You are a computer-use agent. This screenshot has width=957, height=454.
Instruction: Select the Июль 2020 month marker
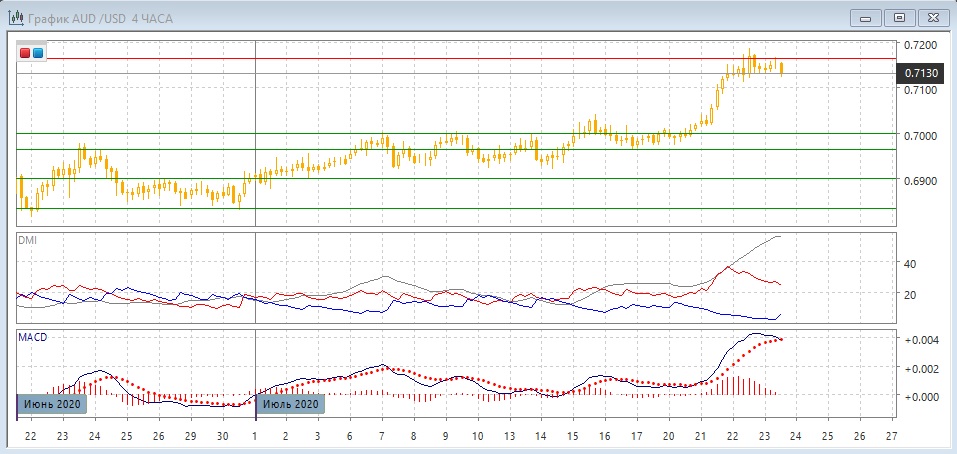point(291,404)
